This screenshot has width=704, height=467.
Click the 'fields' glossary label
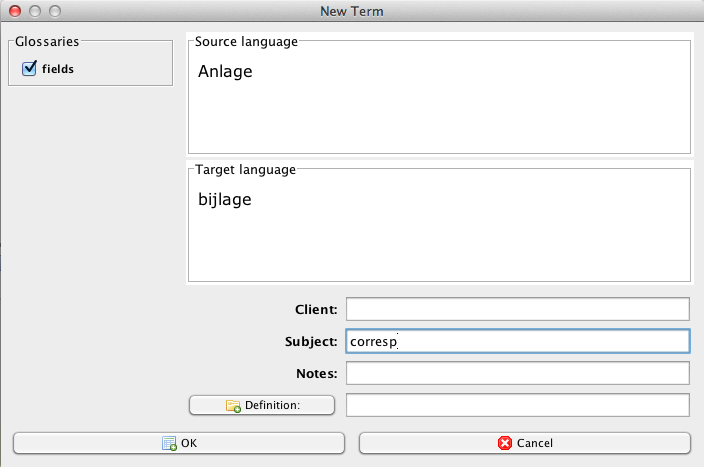click(x=57, y=69)
